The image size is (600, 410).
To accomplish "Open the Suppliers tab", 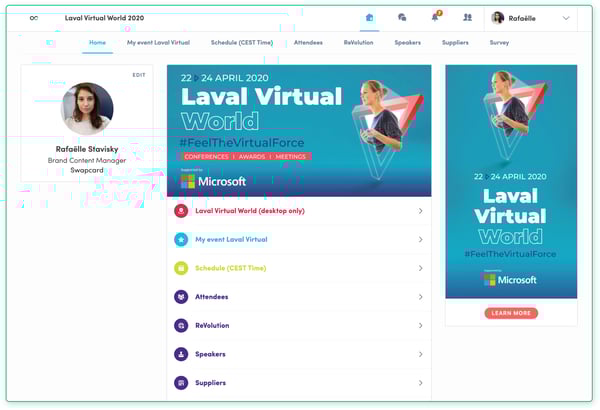I will 455,42.
